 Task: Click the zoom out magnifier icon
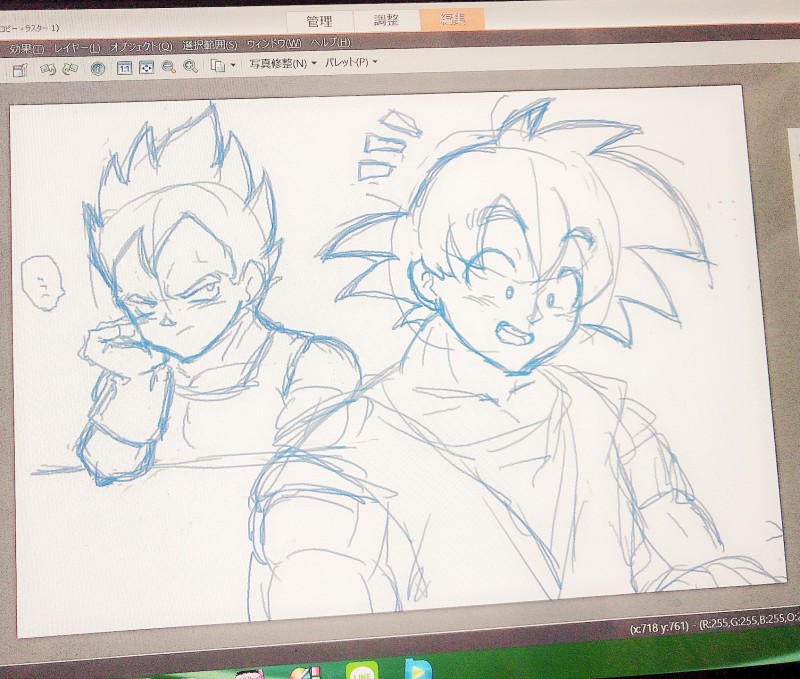[168, 66]
